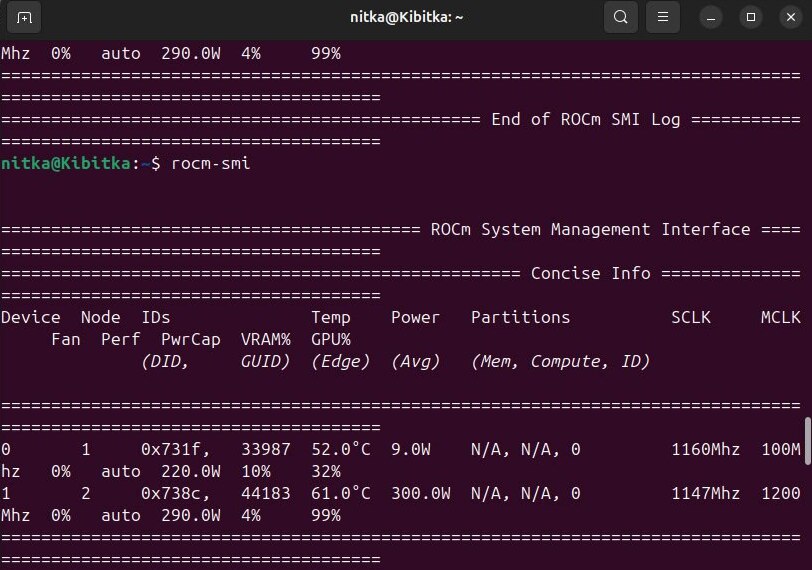Screen dimensions: 812x570
Task: Click the VRAM usage 10%
Action: tap(255, 472)
